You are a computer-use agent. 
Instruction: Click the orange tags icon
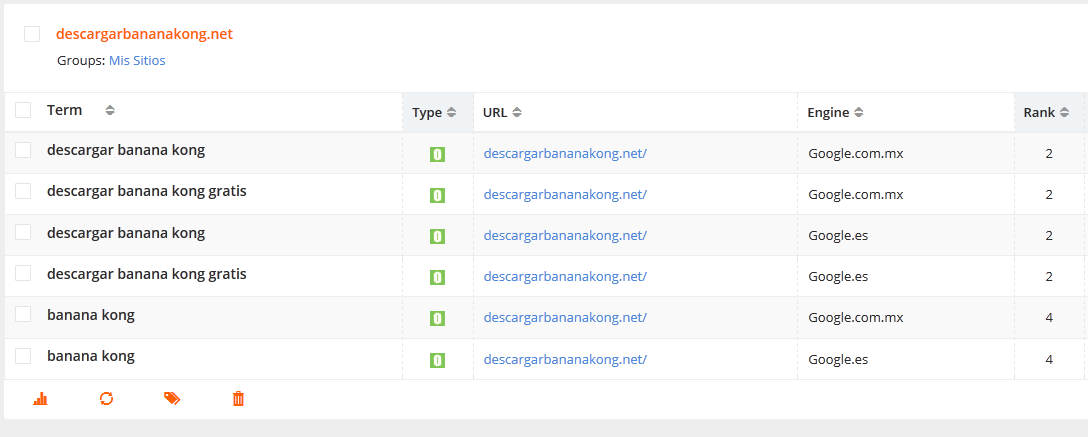[172, 399]
